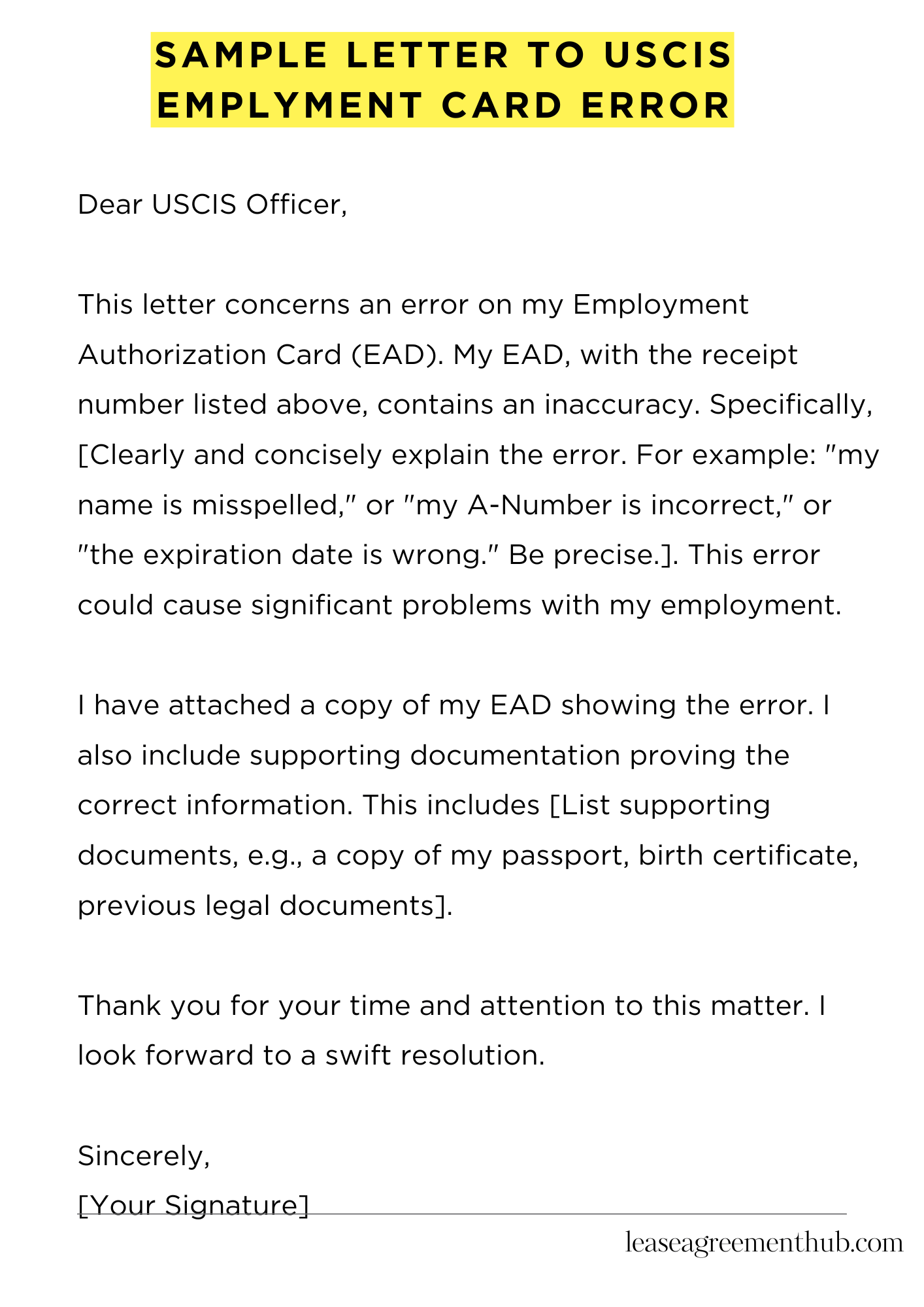
Task: Click the 'EMPLYMENT CARD ERROR' title line
Action: tap(443, 105)
